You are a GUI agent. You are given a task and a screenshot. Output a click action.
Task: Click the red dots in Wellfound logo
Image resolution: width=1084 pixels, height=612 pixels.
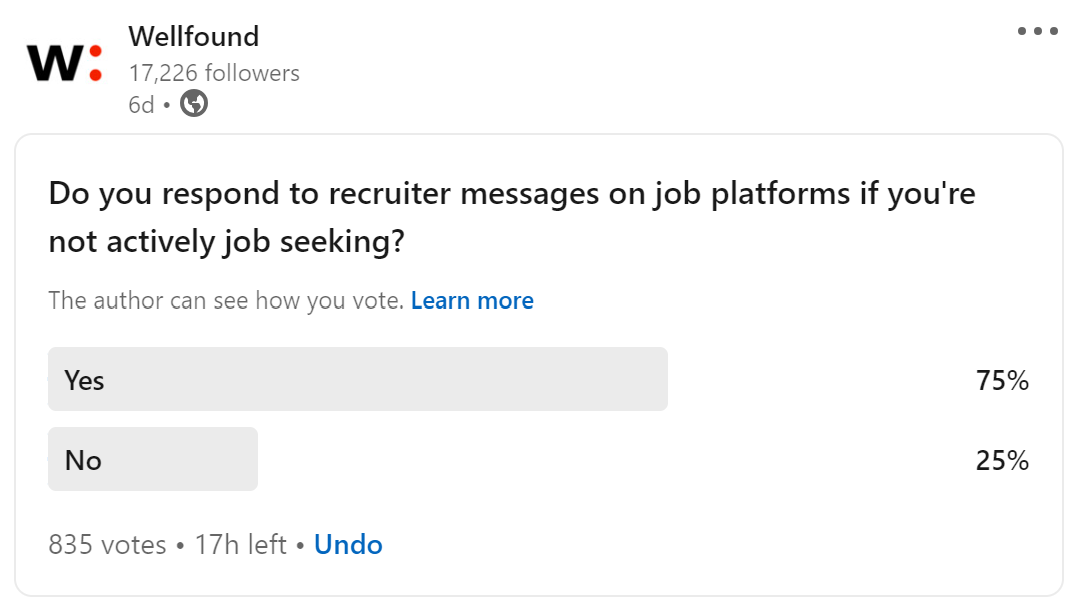coord(95,62)
